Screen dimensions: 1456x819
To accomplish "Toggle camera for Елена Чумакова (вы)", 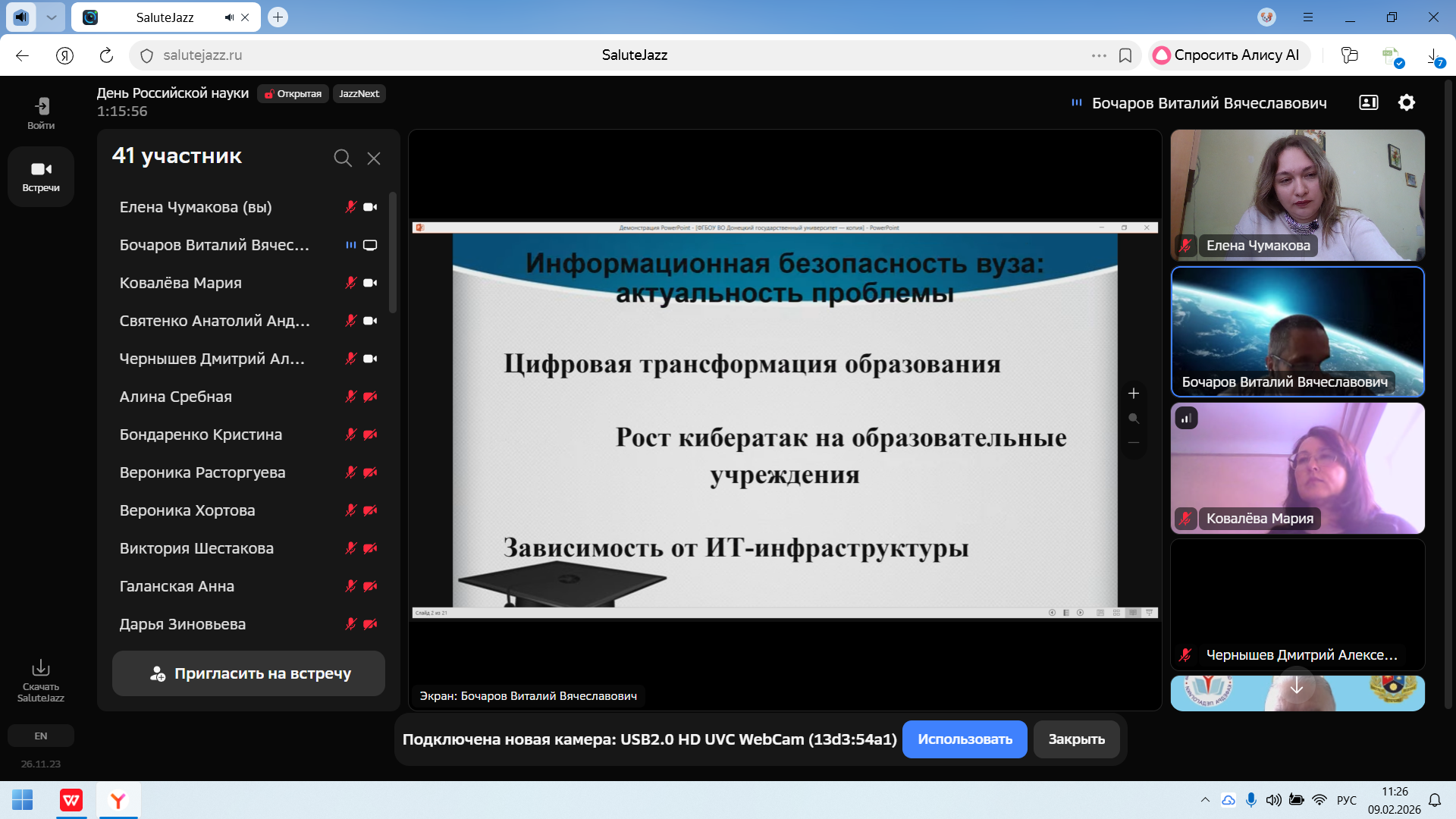I will pyautogui.click(x=370, y=207).
